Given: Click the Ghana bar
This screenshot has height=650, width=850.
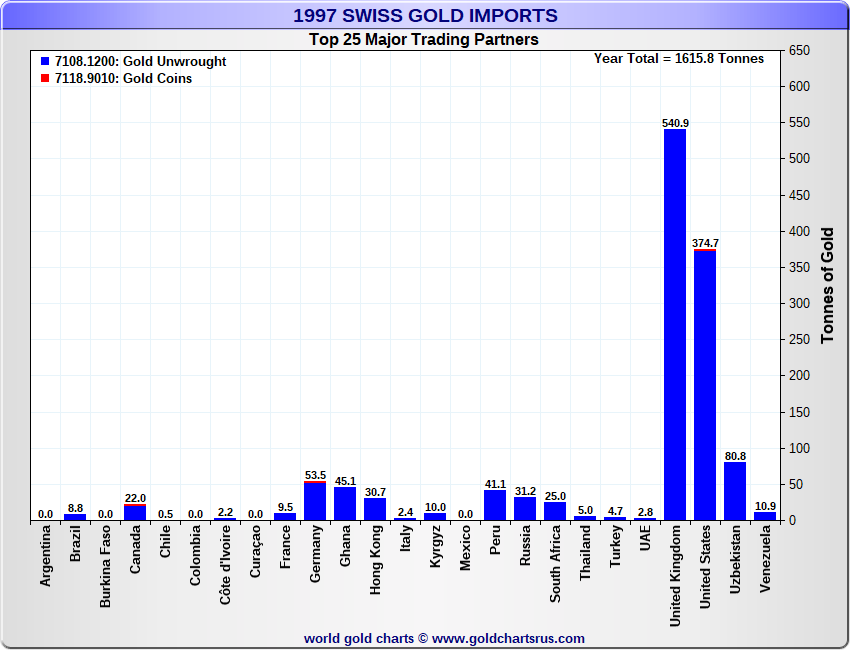Looking at the screenshot, I should 345,504.
